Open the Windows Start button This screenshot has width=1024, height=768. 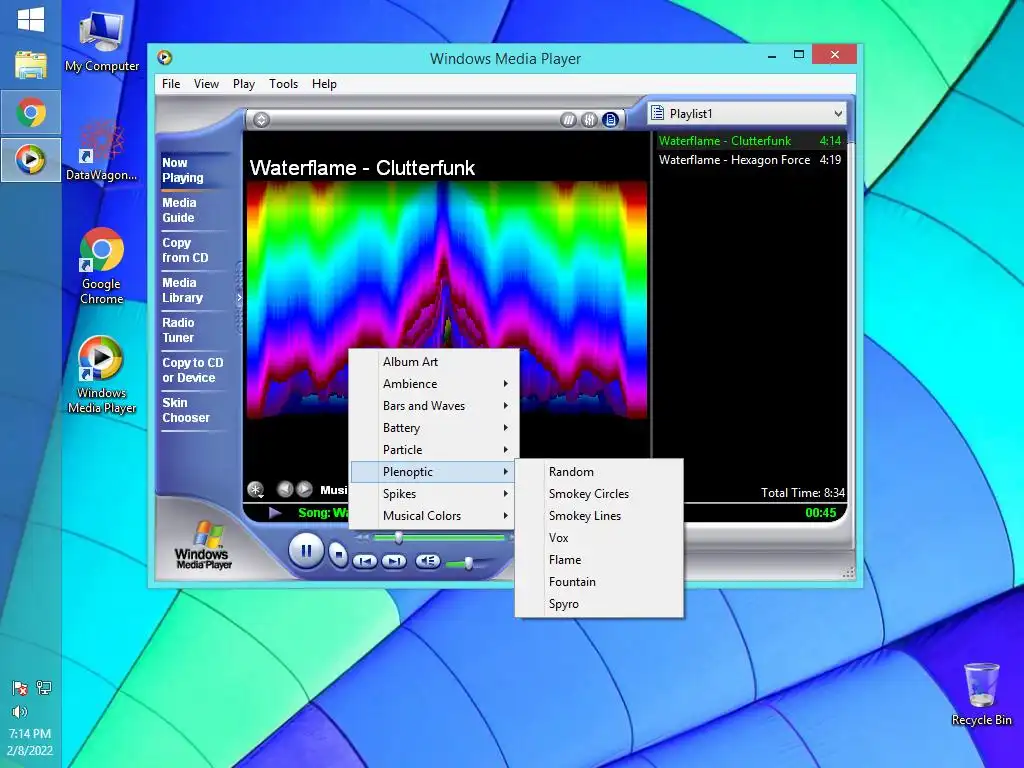click(31, 20)
